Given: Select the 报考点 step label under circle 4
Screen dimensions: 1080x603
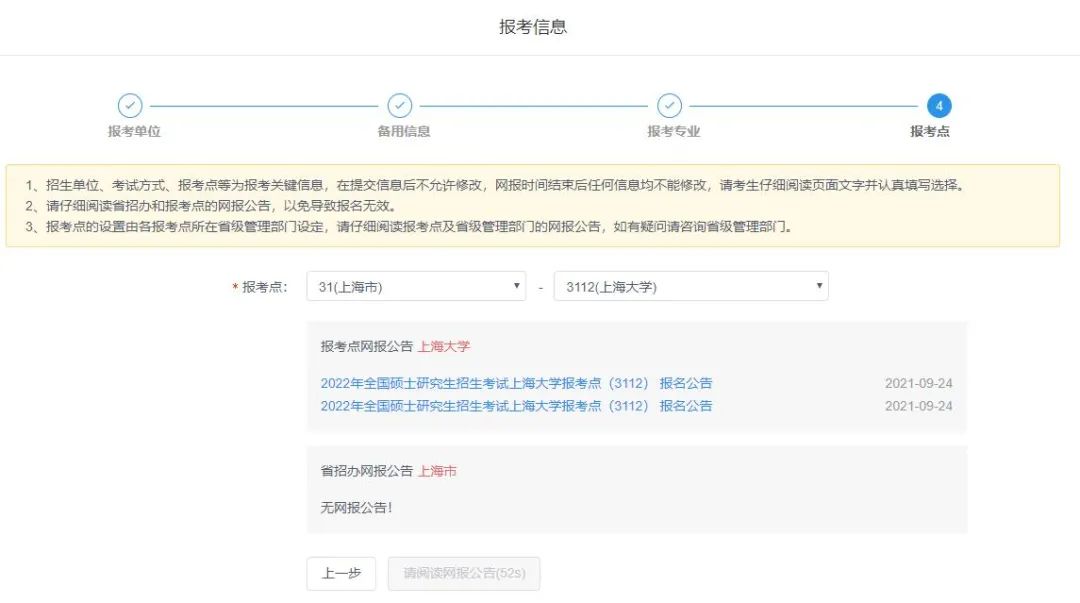Looking at the screenshot, I should tap(929, 132).
